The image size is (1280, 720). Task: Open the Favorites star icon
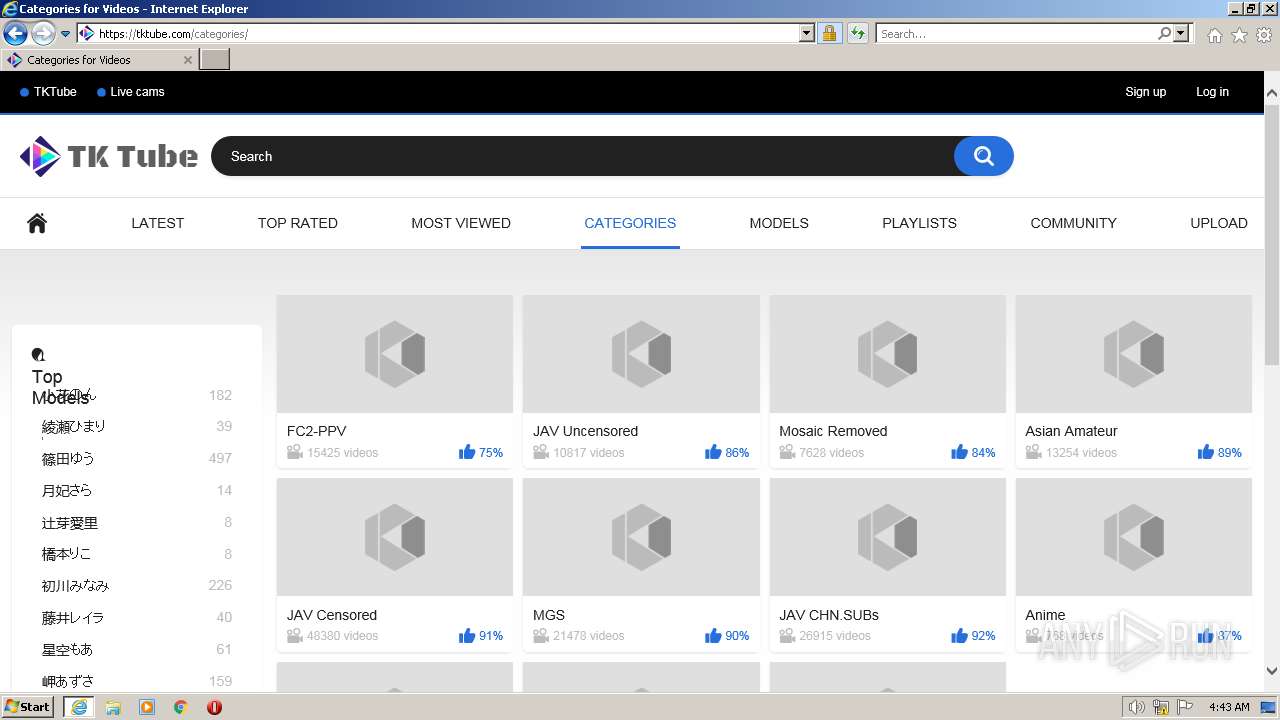1239,35
